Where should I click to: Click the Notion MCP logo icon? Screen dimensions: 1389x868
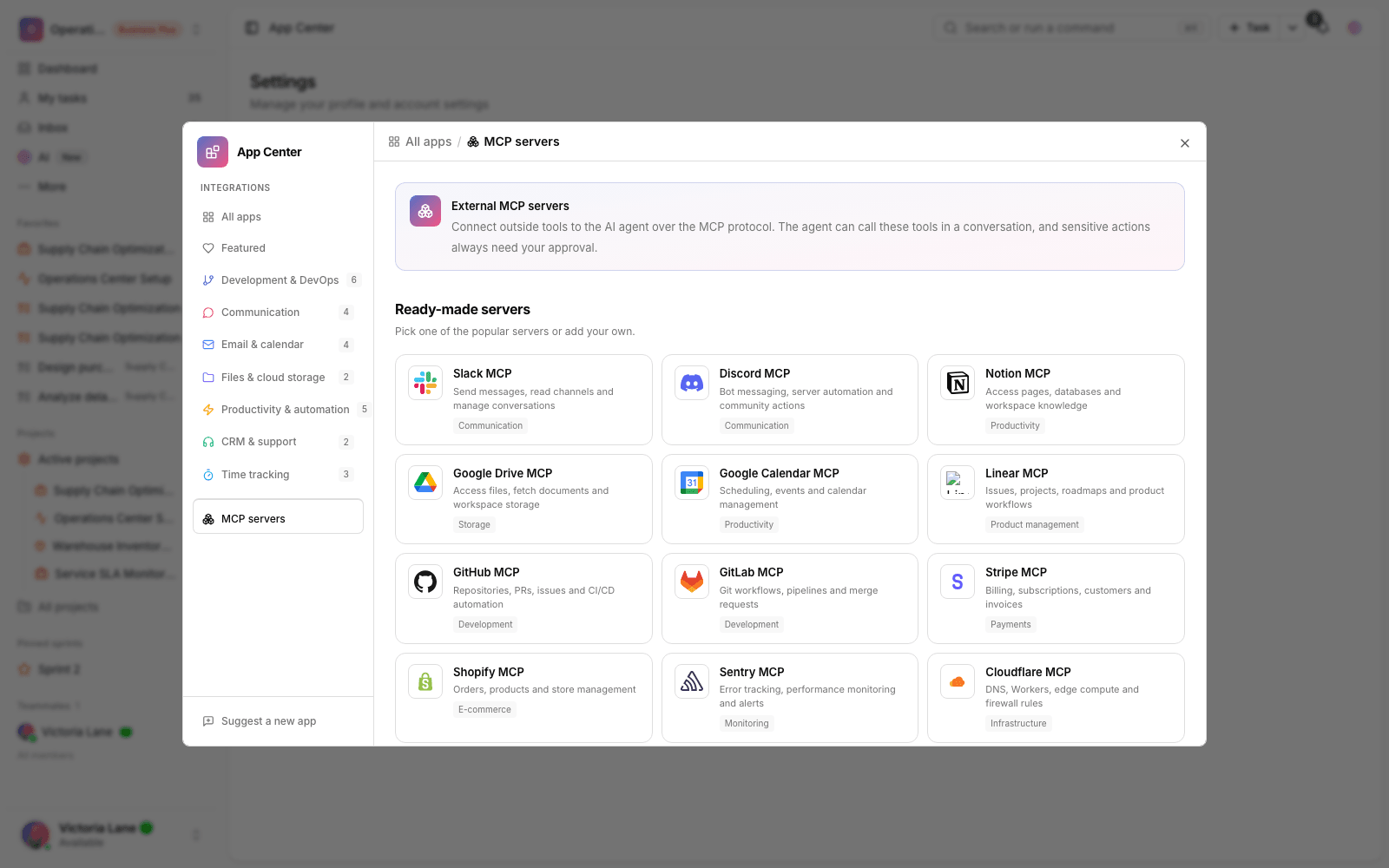click(958, 383)
